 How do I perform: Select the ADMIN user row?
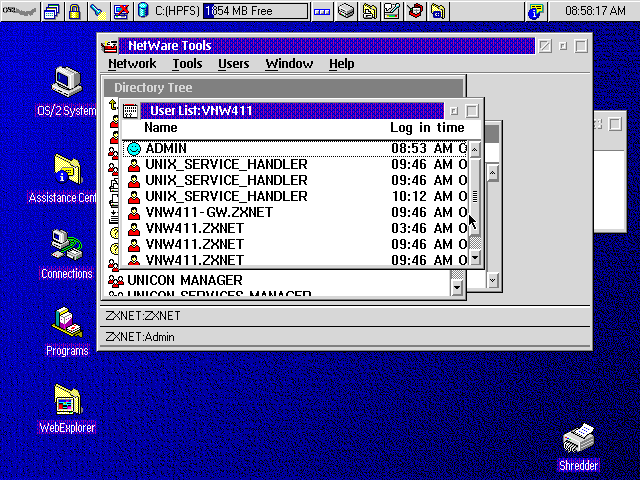point(295,149)
